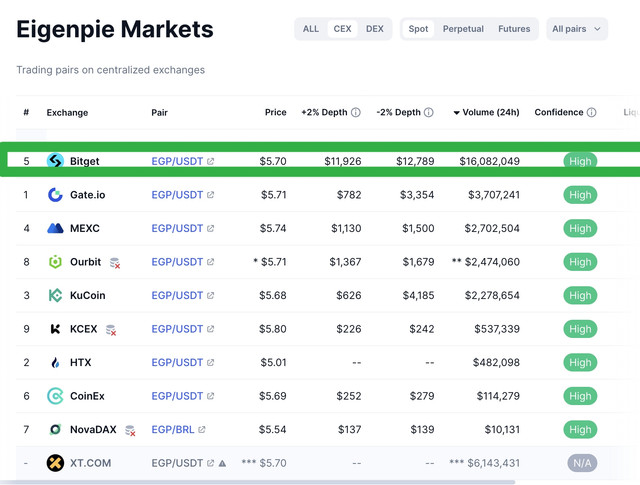Open EGP/USDT pair link for KuCoin
Viewport: 640px width, 485px height.
pyautogui.click(x=177, y=296)
